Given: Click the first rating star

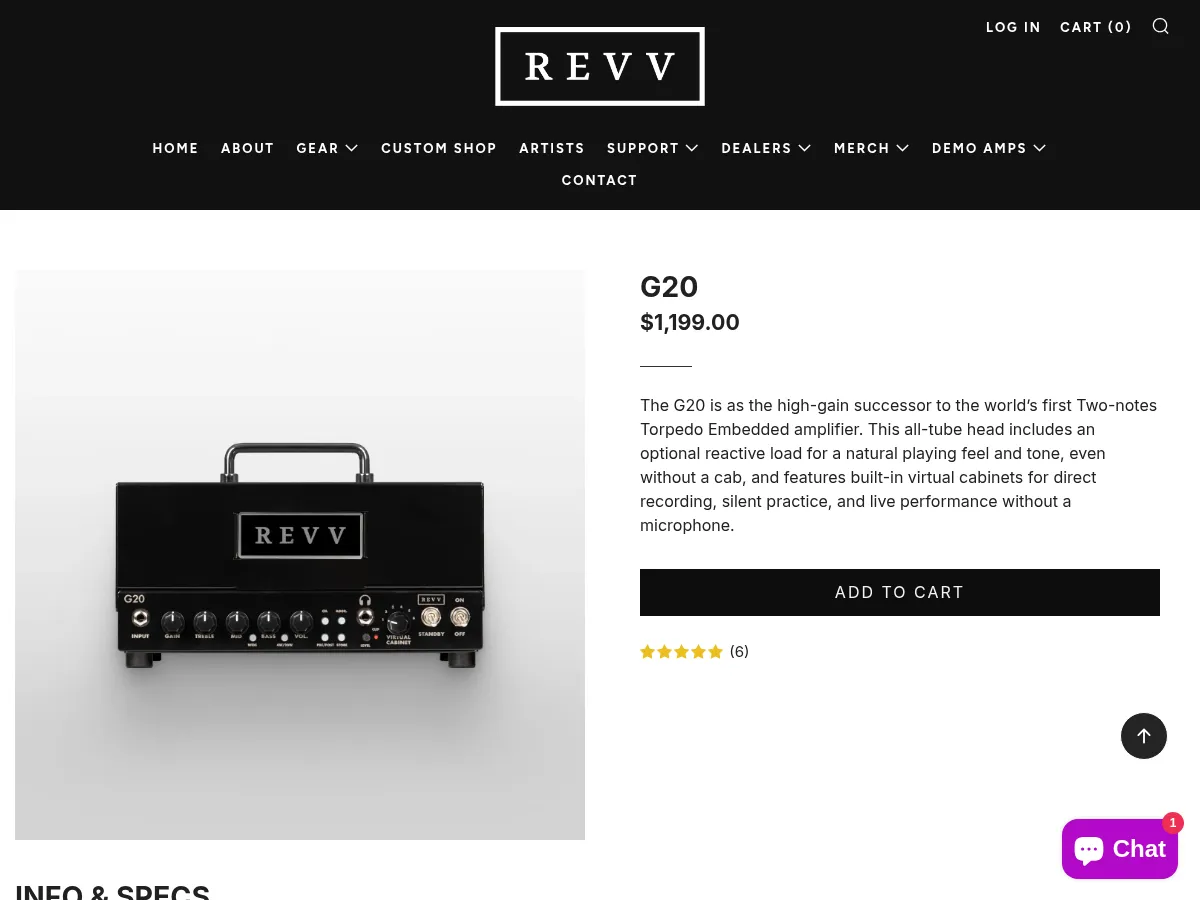Looking at the screenshot, I should click(648, 651).
